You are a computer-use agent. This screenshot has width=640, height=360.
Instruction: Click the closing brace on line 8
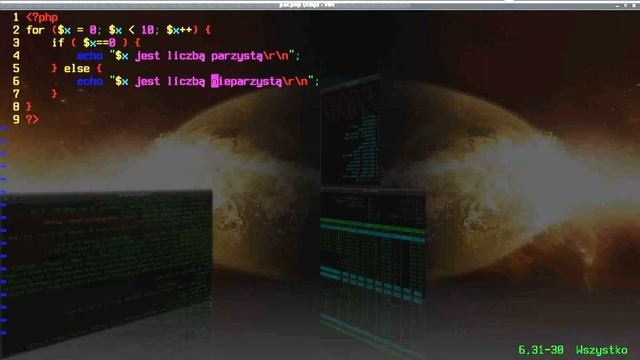click(x=29, y=107)
